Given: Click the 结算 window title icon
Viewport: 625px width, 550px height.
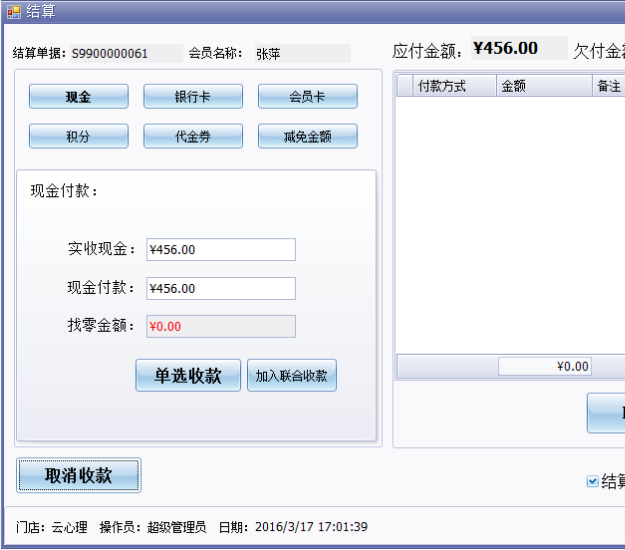Looking at the screenshot, I should coord(14,12).
